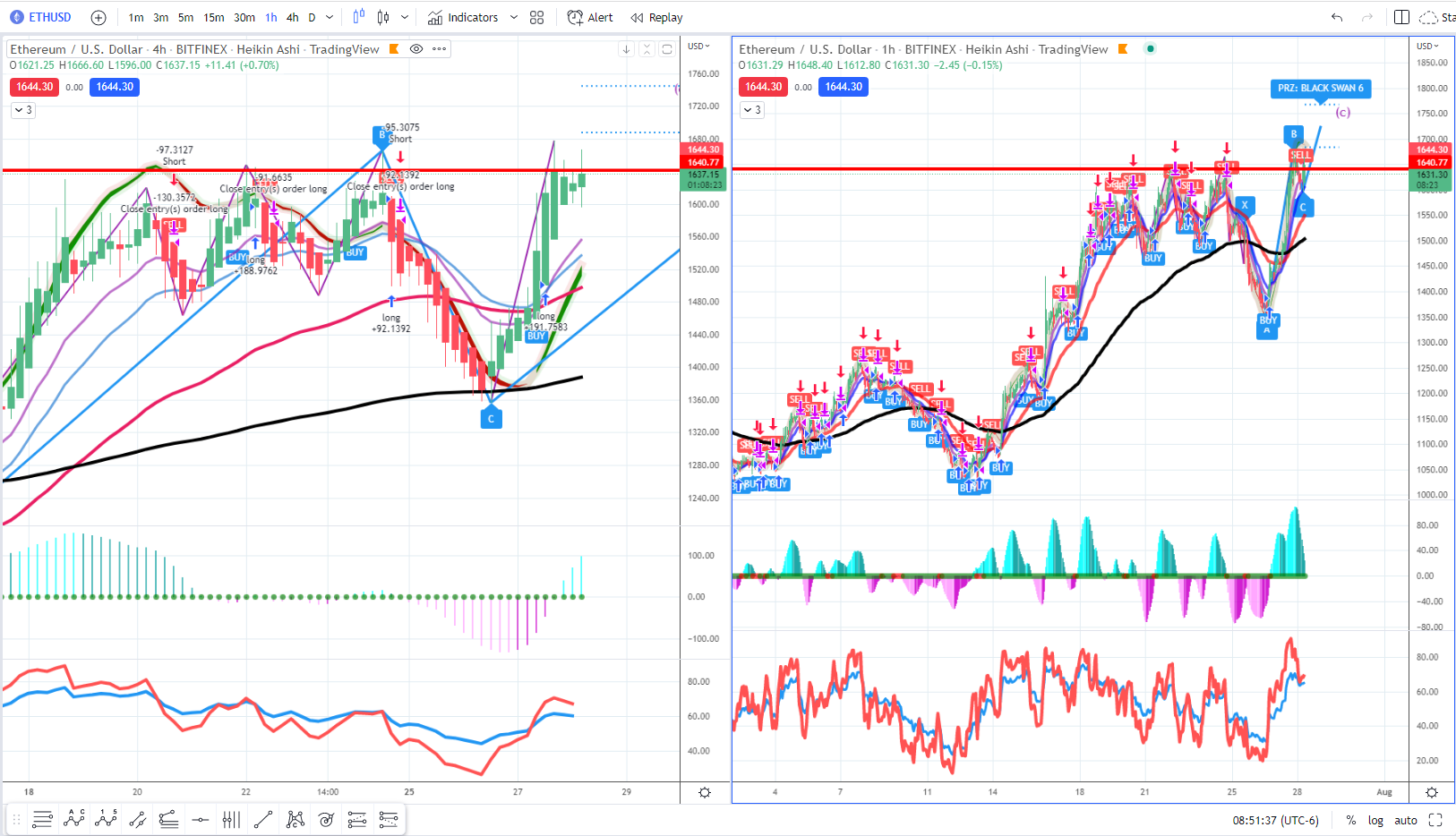1456x836 pixels.
Task: Select the Horizontal Line drawing tool
Action: (x=201, y=819)
